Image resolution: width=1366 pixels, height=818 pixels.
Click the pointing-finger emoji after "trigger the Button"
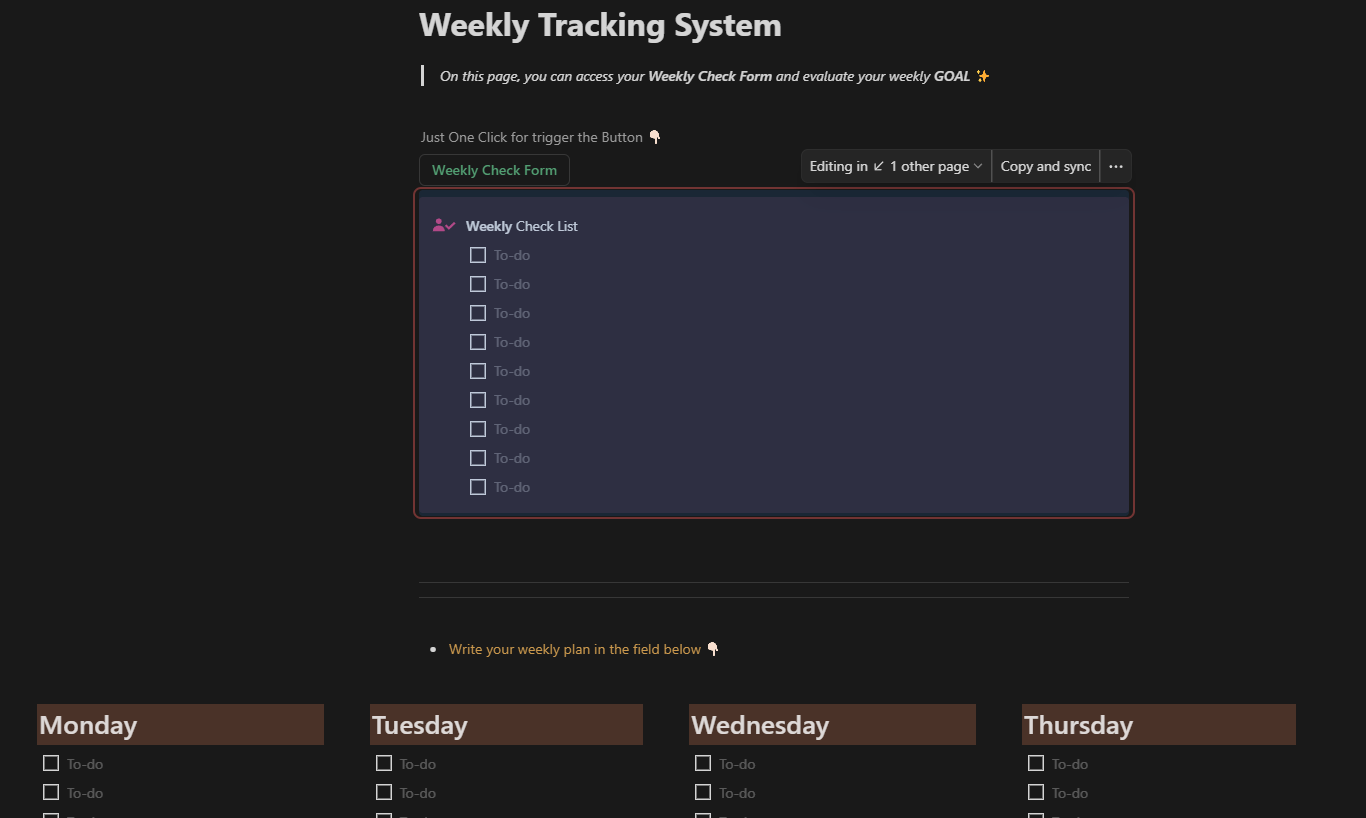coord(655,137)
